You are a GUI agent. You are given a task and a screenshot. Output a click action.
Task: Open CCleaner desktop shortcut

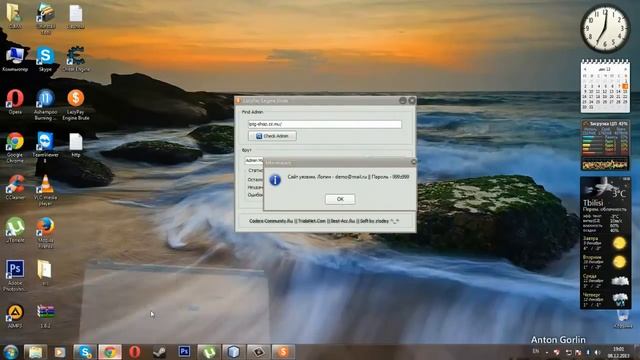coord(15,187)
